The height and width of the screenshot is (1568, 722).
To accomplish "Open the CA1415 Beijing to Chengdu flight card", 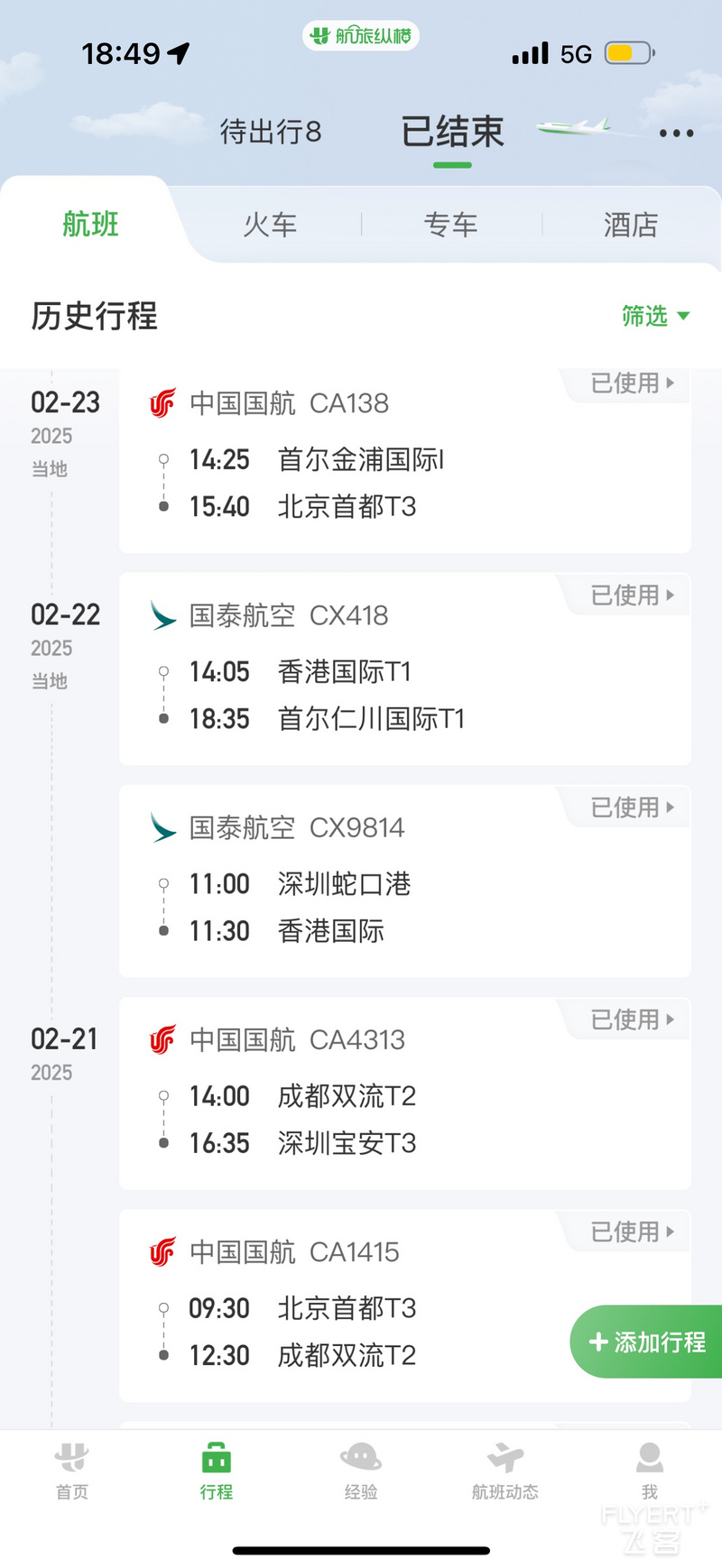I will click(405, 1305).
